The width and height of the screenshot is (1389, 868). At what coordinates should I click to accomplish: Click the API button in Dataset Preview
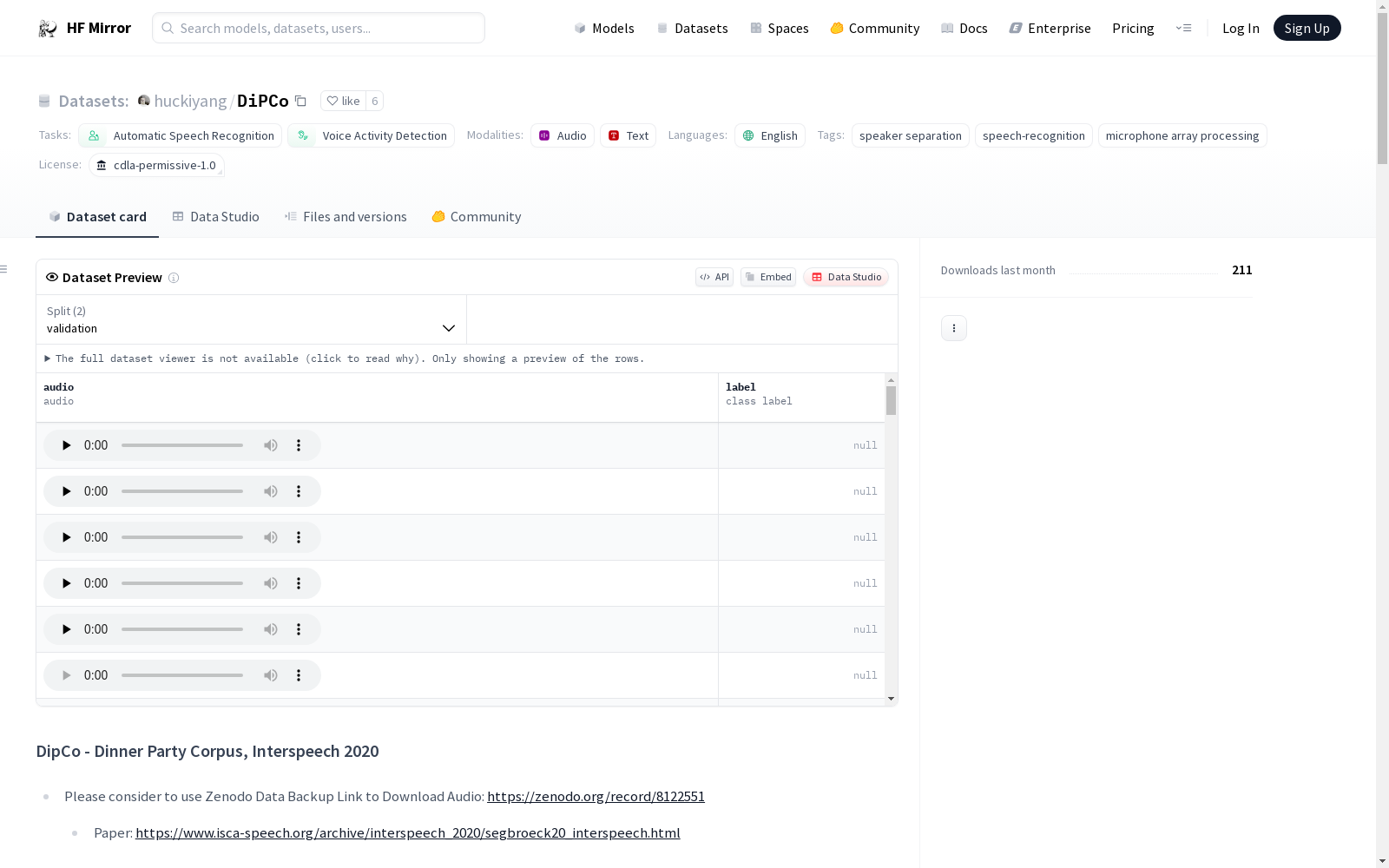click(714, 277)
